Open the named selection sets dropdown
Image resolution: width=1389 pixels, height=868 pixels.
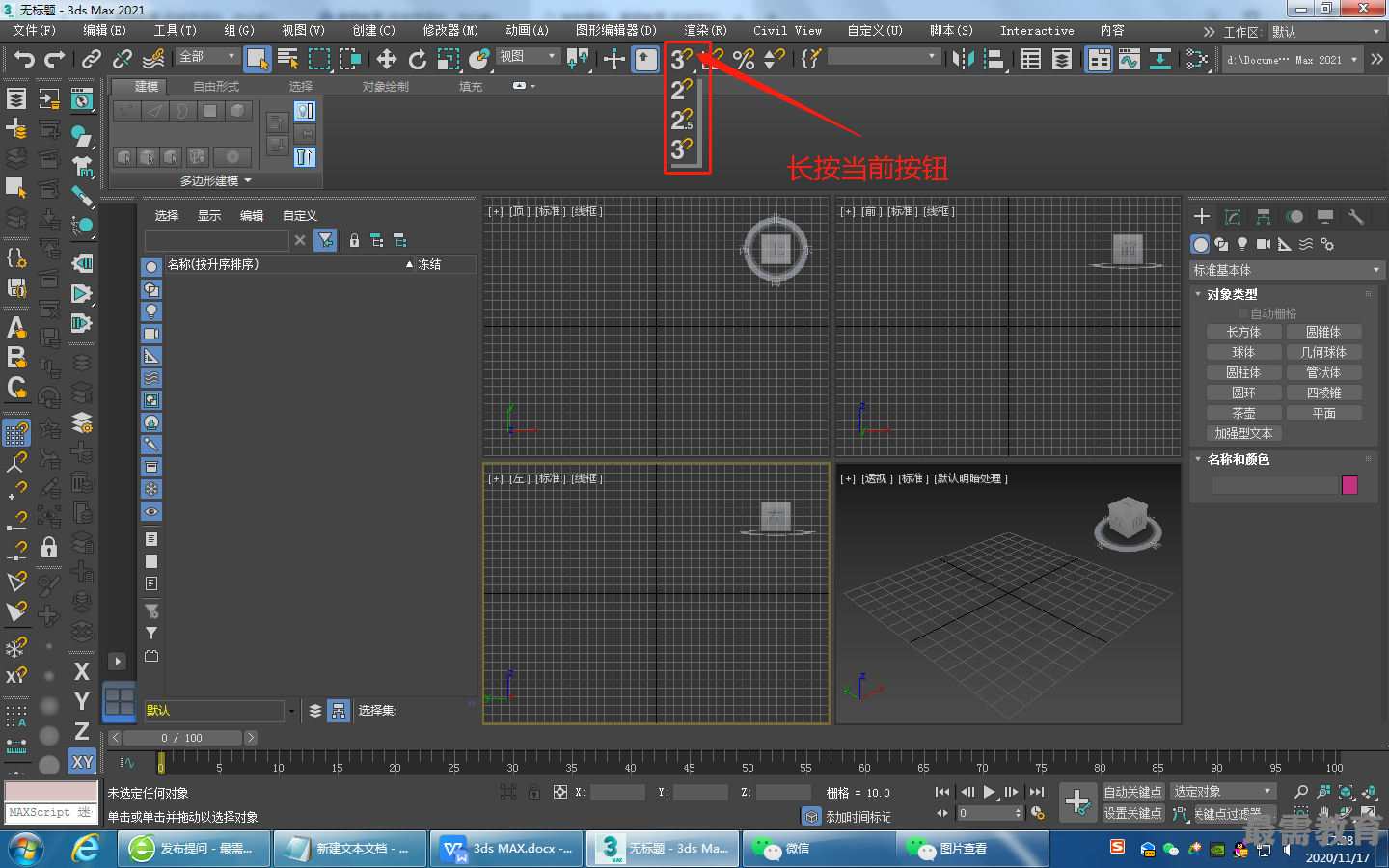884,57
